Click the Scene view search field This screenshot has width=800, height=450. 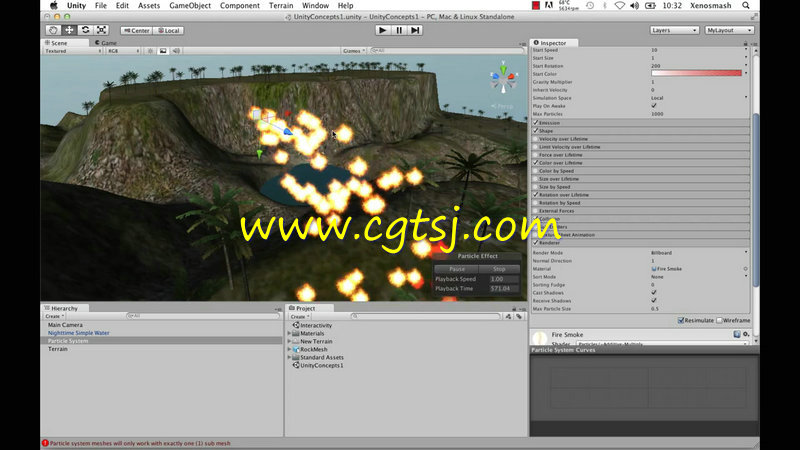(x=446, y=51)
